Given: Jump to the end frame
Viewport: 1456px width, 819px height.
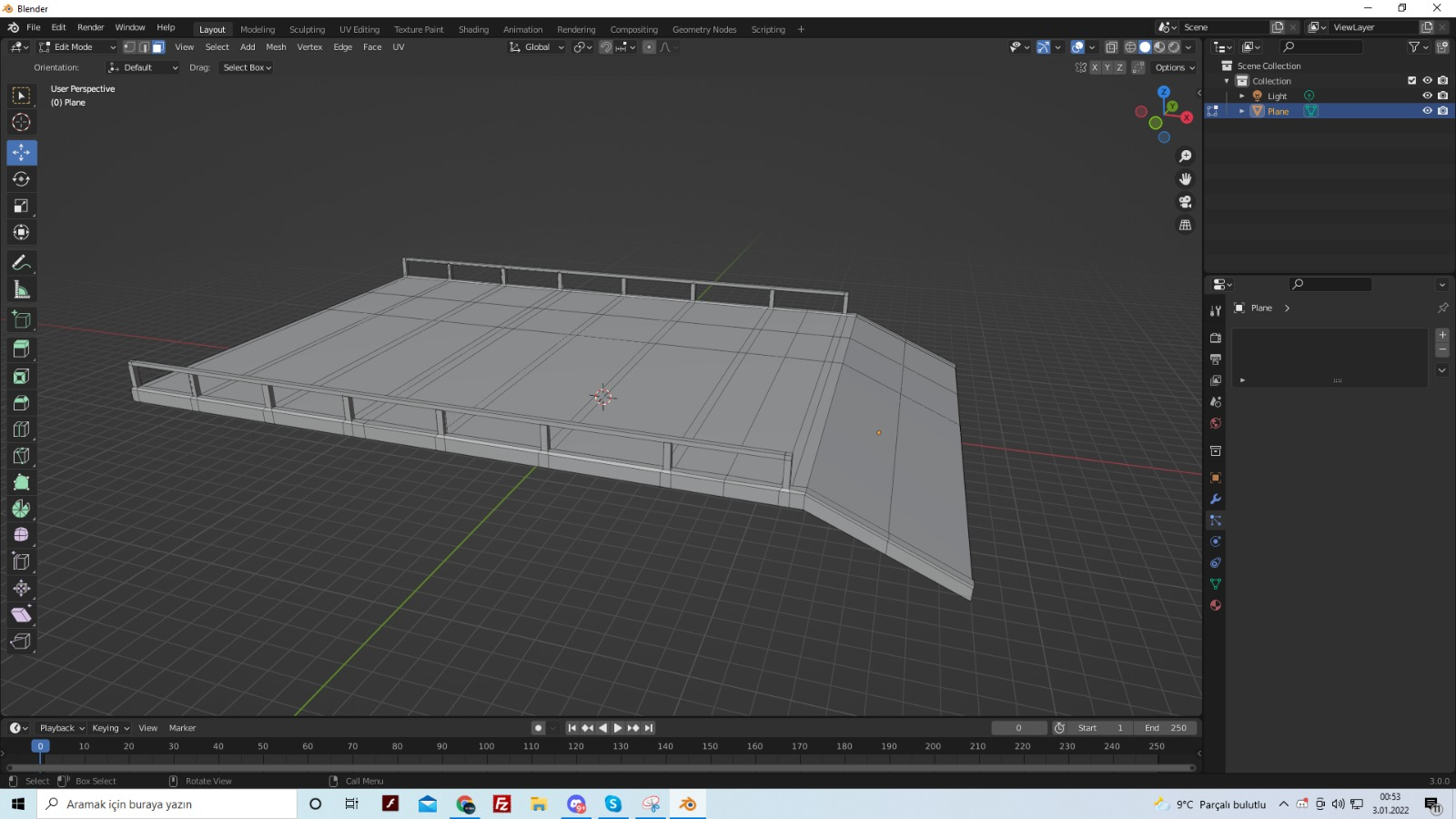Looking at the screenshot, I should (x=649, y=728).
